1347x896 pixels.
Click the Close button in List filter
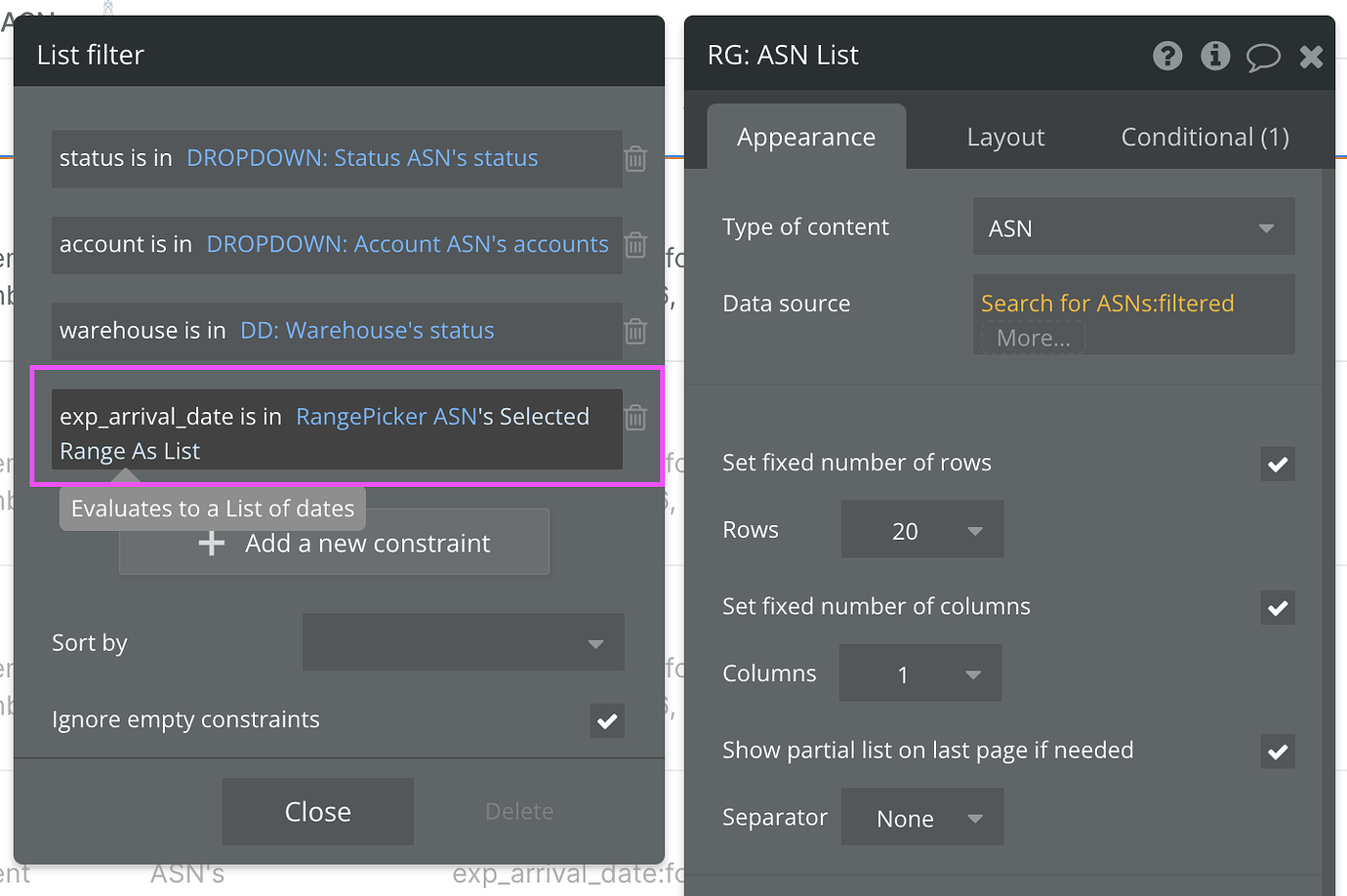click(x=317, y=811)
